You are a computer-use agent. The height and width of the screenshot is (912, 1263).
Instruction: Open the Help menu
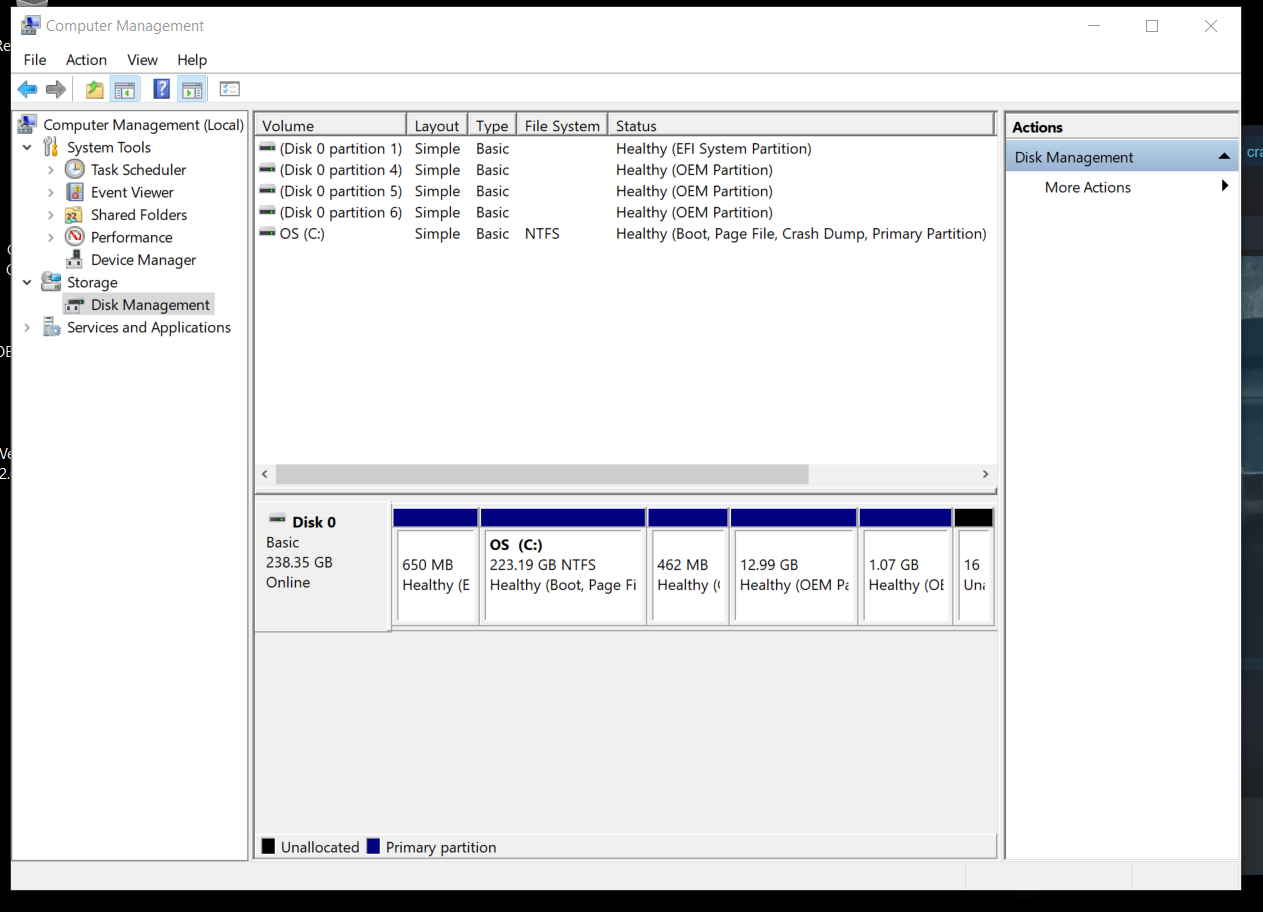[x=192, y=60]
